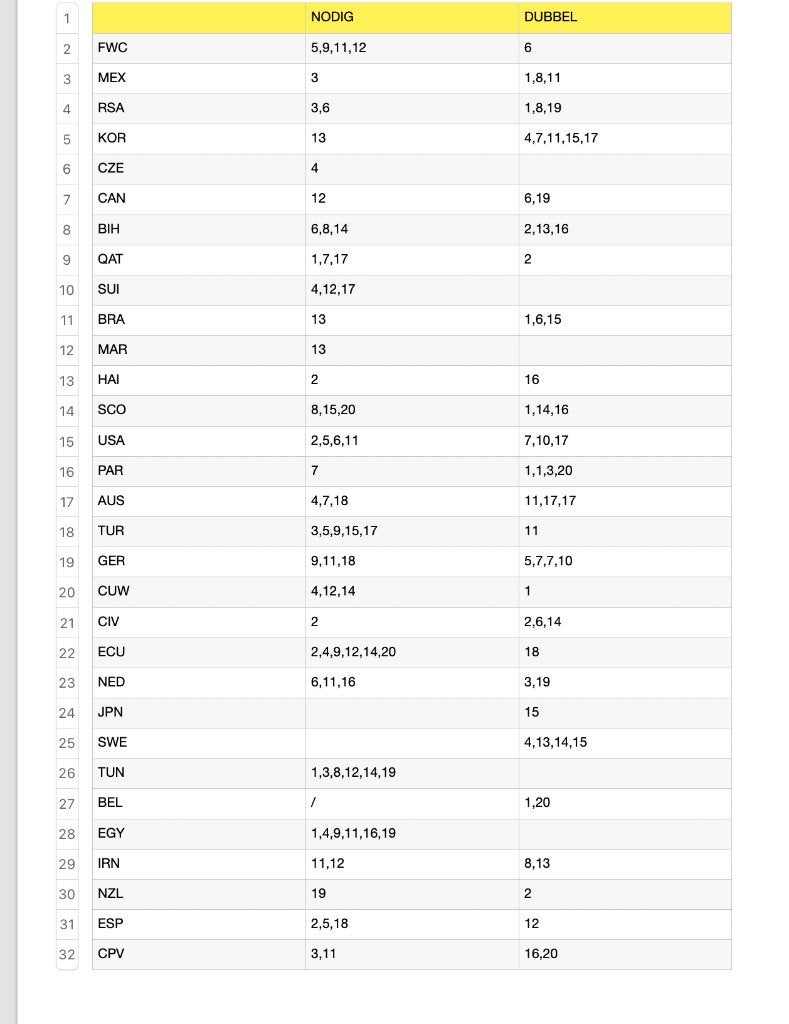Click the BEL cell with a slash

point(411,803)
